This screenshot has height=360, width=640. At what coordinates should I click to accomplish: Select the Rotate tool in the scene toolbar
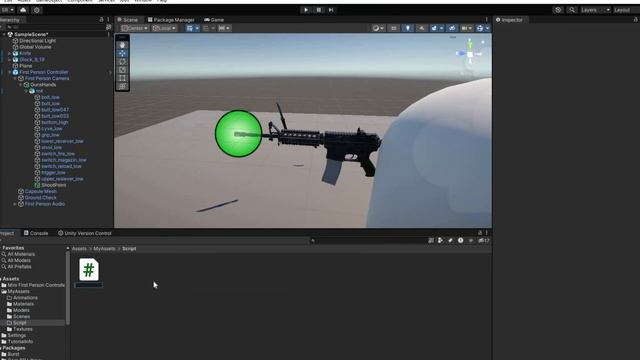click(x=122, y=62)
